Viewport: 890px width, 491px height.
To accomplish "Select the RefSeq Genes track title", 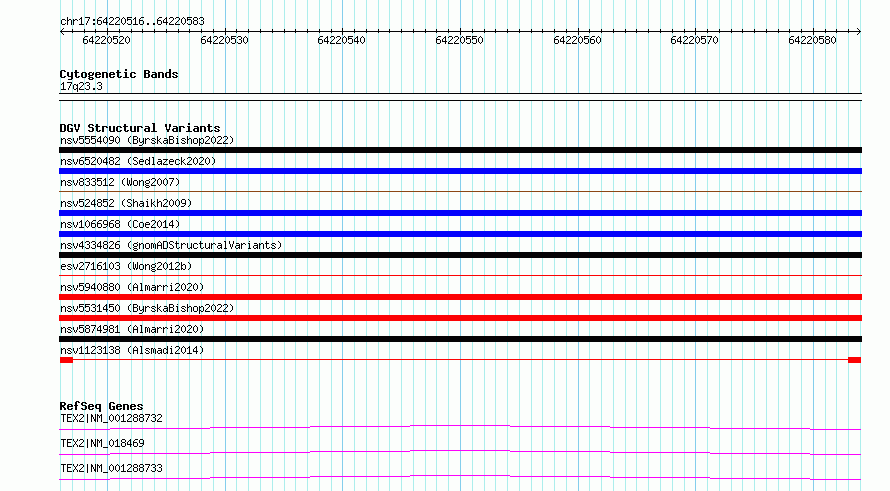I will 101,406.
